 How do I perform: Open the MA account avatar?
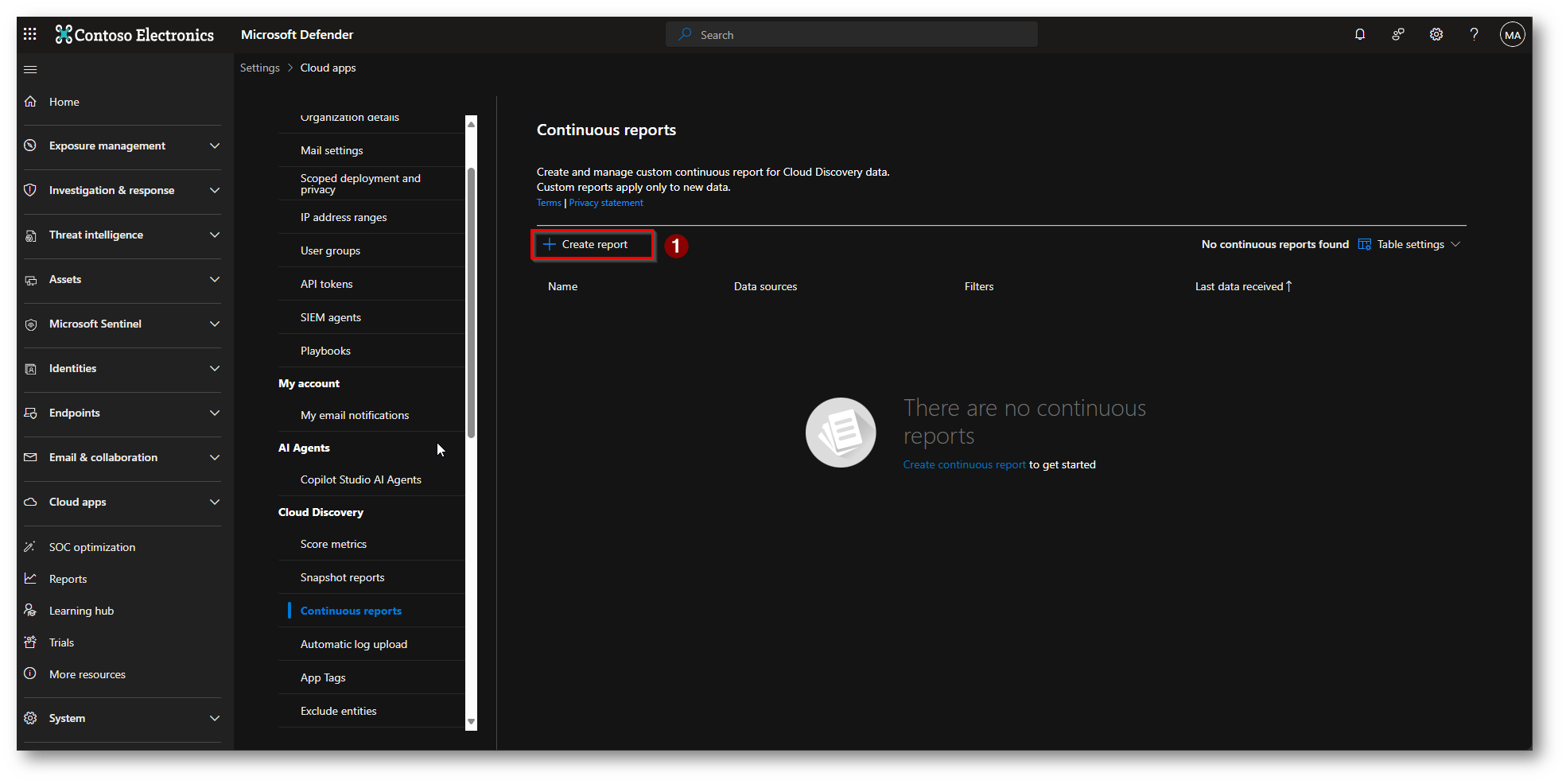1512,35
